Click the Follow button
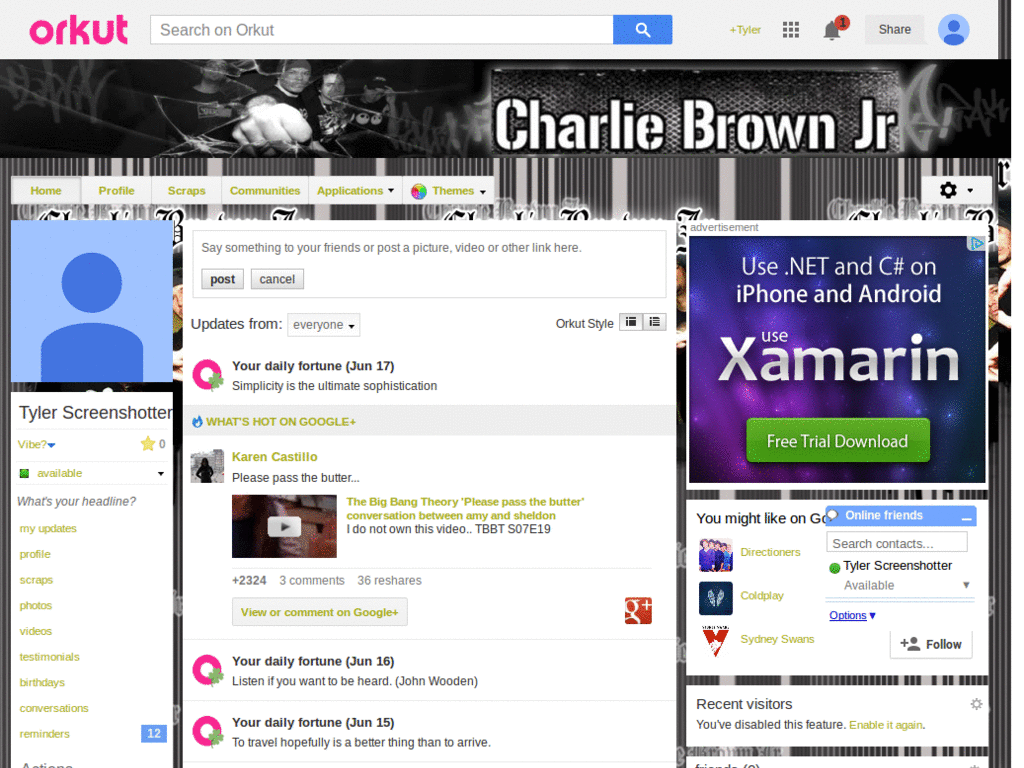Viewport: 1024px width, 768px height. pos(931,645)
